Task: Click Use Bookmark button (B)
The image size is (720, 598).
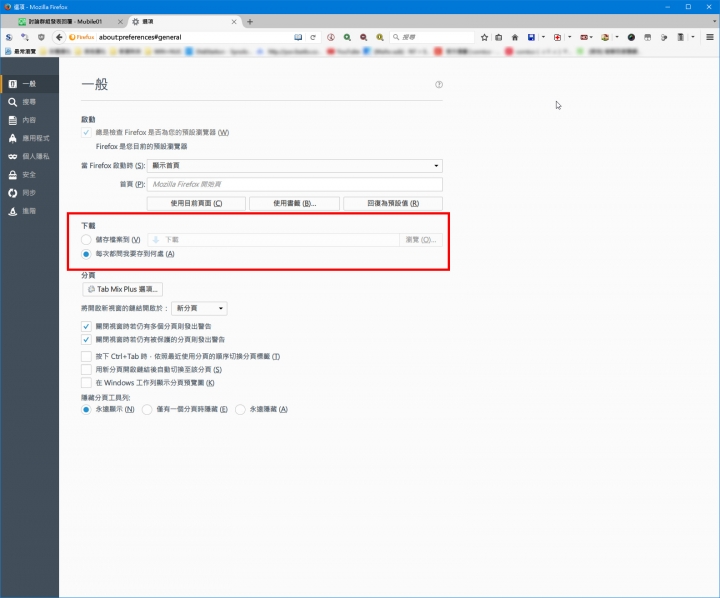Action: coord(294,203)
